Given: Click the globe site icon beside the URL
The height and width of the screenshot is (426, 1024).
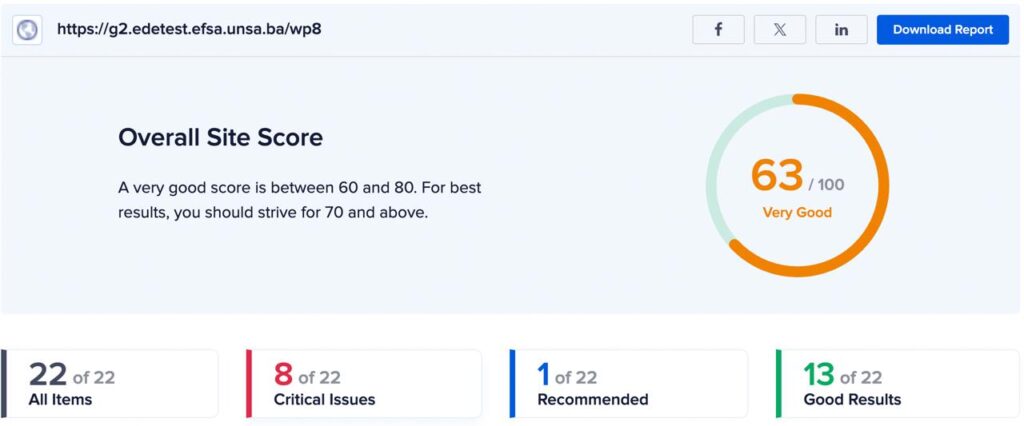Looking at the screenshot, I should [x=27, y=30].
